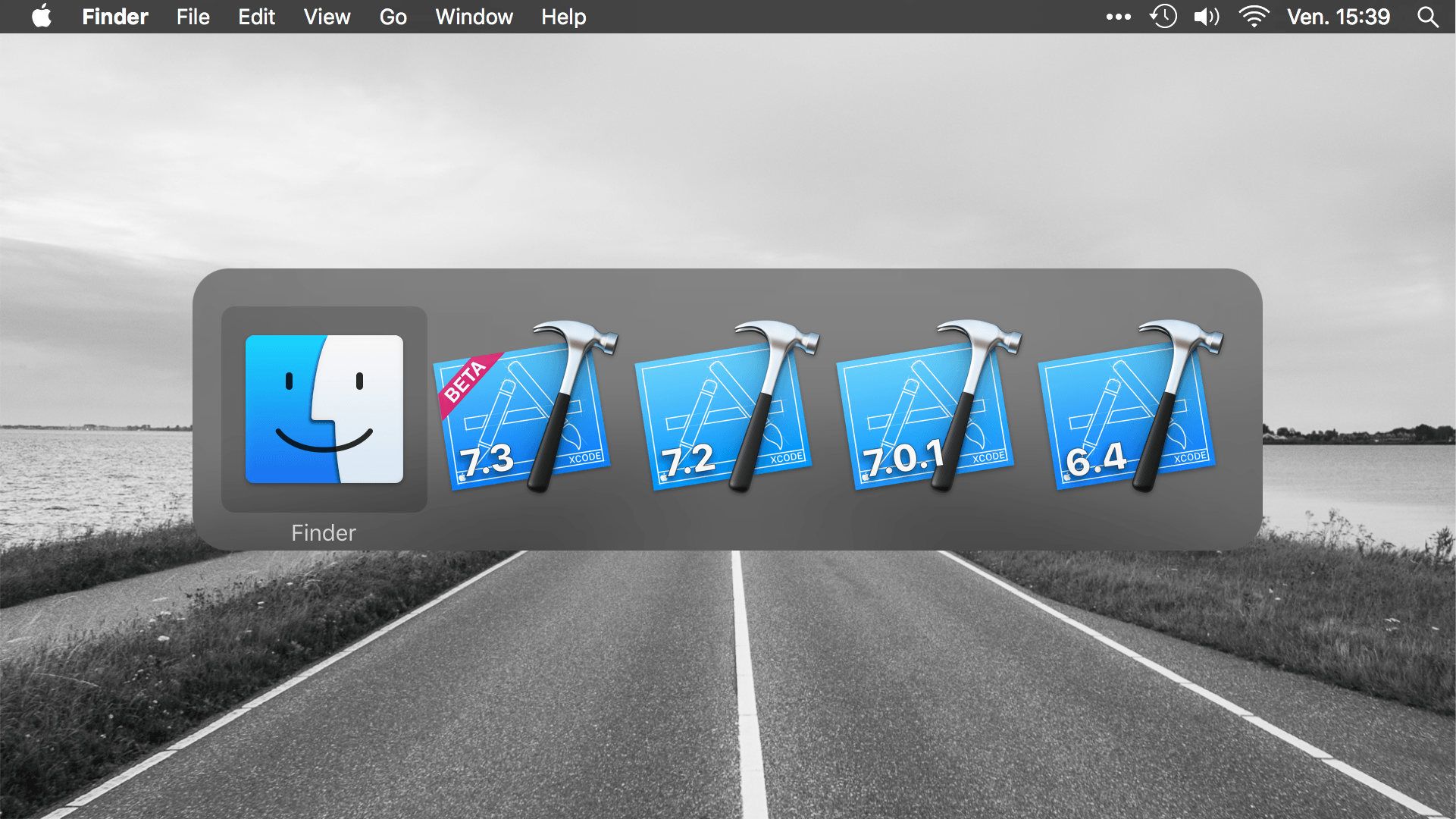This screenshot has height=819, width=1456.
Task: Open the Edit menu
Action: coord(256,17)
